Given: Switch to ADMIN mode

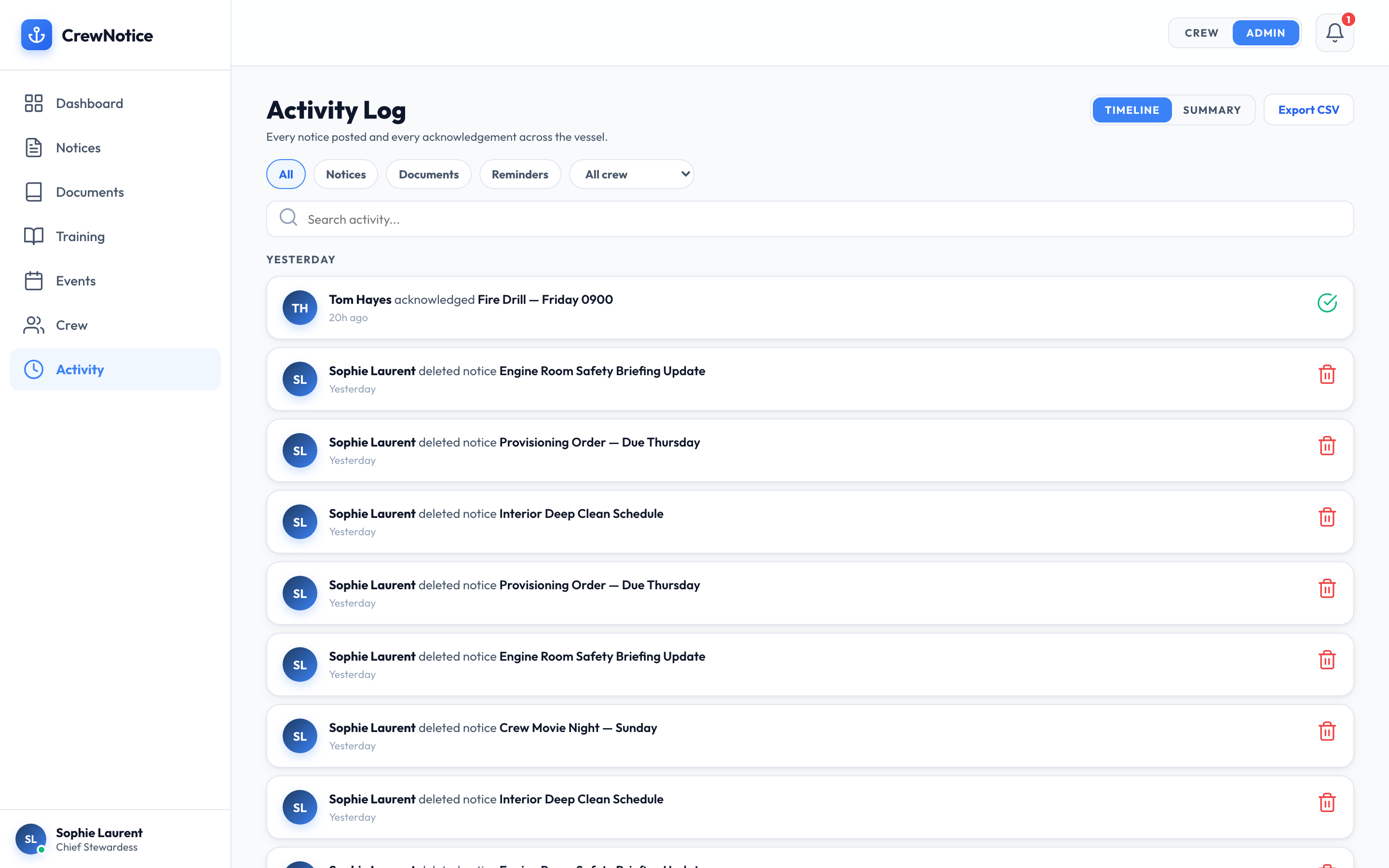Looking at the screenshot, I should (x=1266, y=33).
